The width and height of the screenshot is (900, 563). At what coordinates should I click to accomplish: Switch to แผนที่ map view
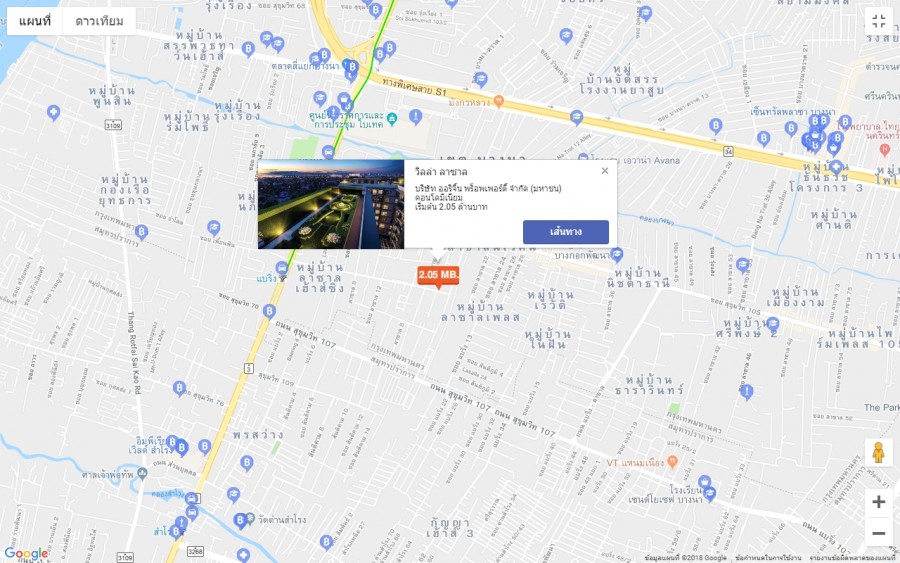click(34, 21)
